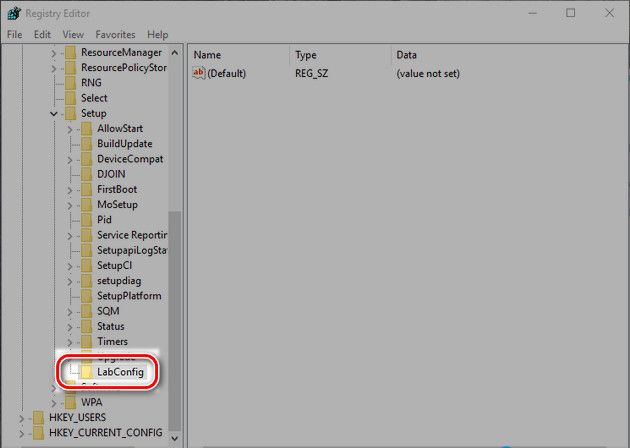Screen dimensions: 630x448
Task: Click the Pid folder icon
Action: tap(87, 220)
